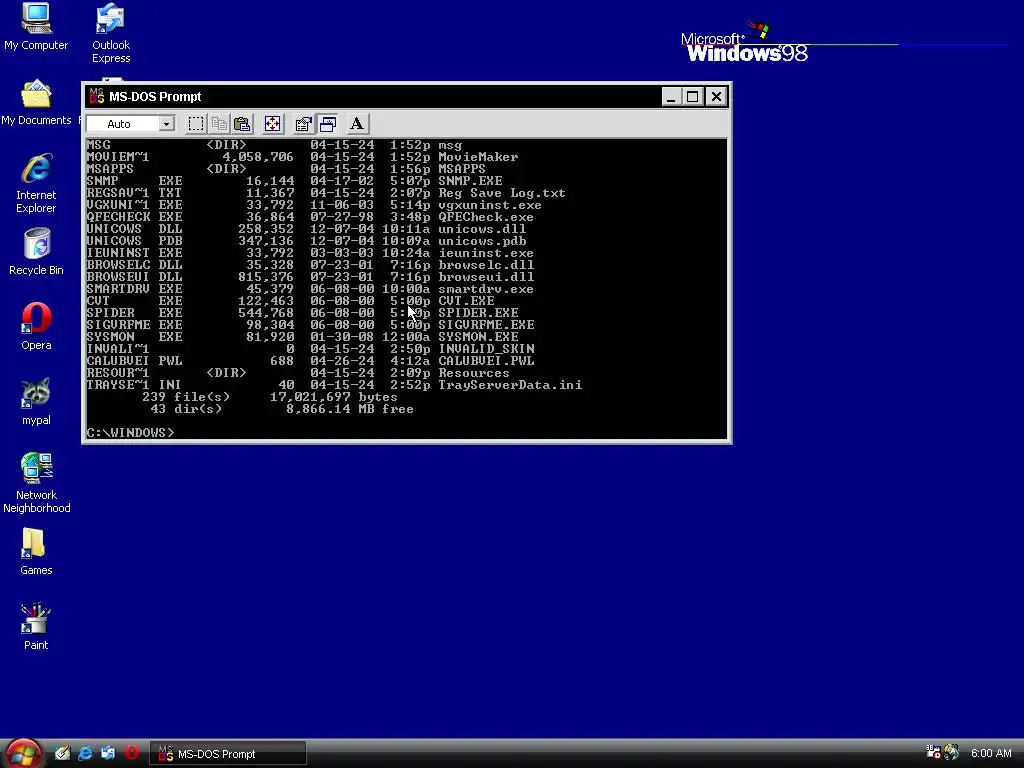The image size is (1024, 768).
Task: Open Properties toolbar icon in MS-DOS Prompt
Action: [x=303, y=124]
